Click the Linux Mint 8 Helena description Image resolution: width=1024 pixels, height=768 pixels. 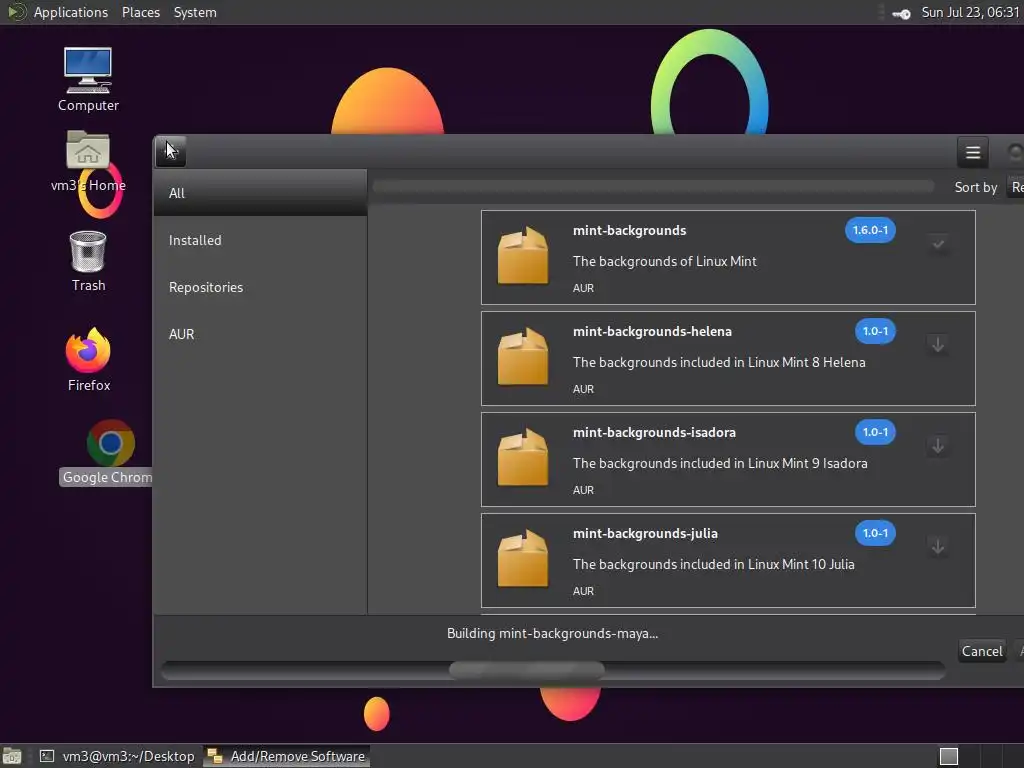point(719,362)
